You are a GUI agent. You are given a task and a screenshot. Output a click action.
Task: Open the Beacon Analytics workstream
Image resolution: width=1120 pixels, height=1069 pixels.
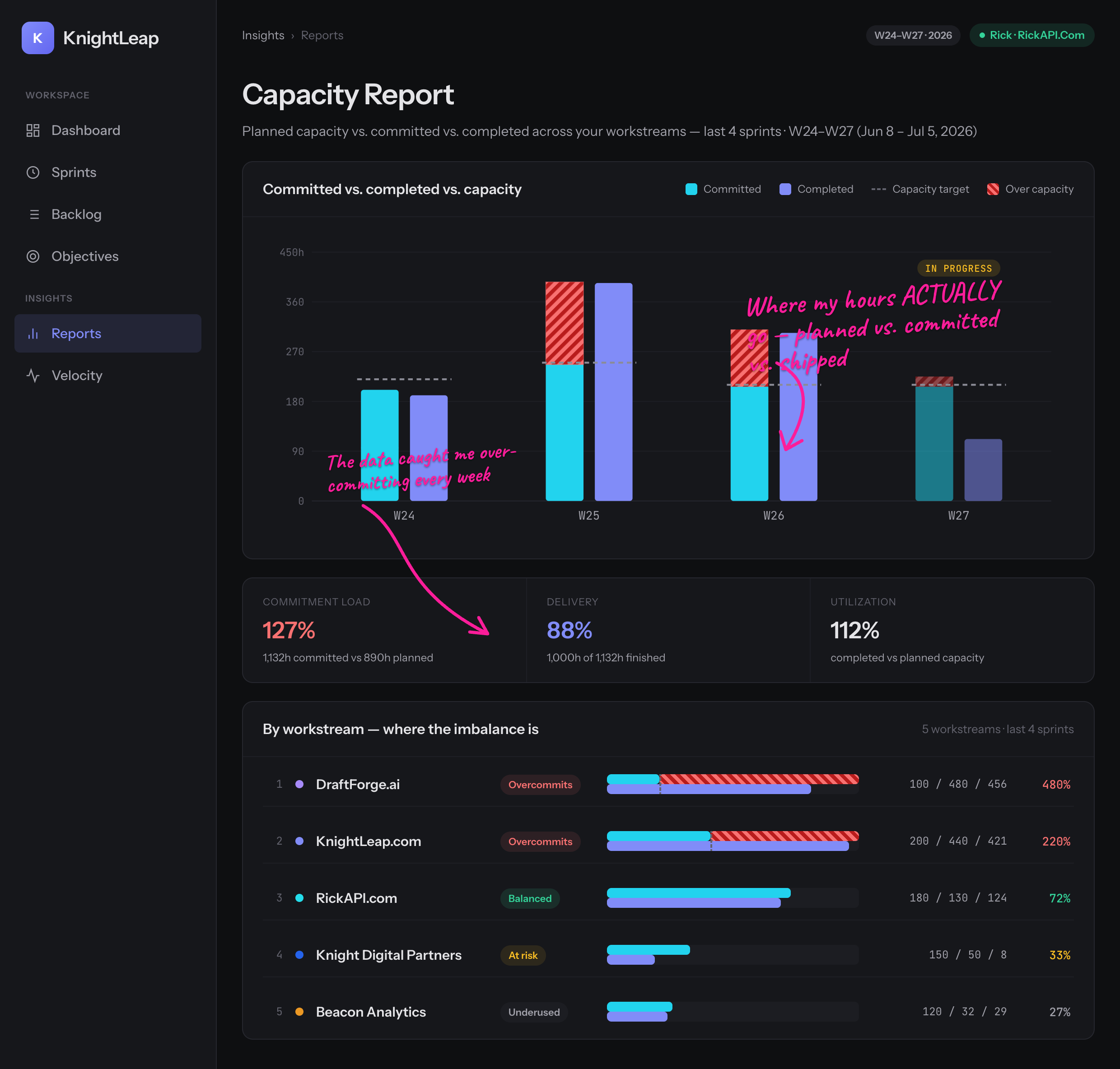click(x=668, y=1012)
